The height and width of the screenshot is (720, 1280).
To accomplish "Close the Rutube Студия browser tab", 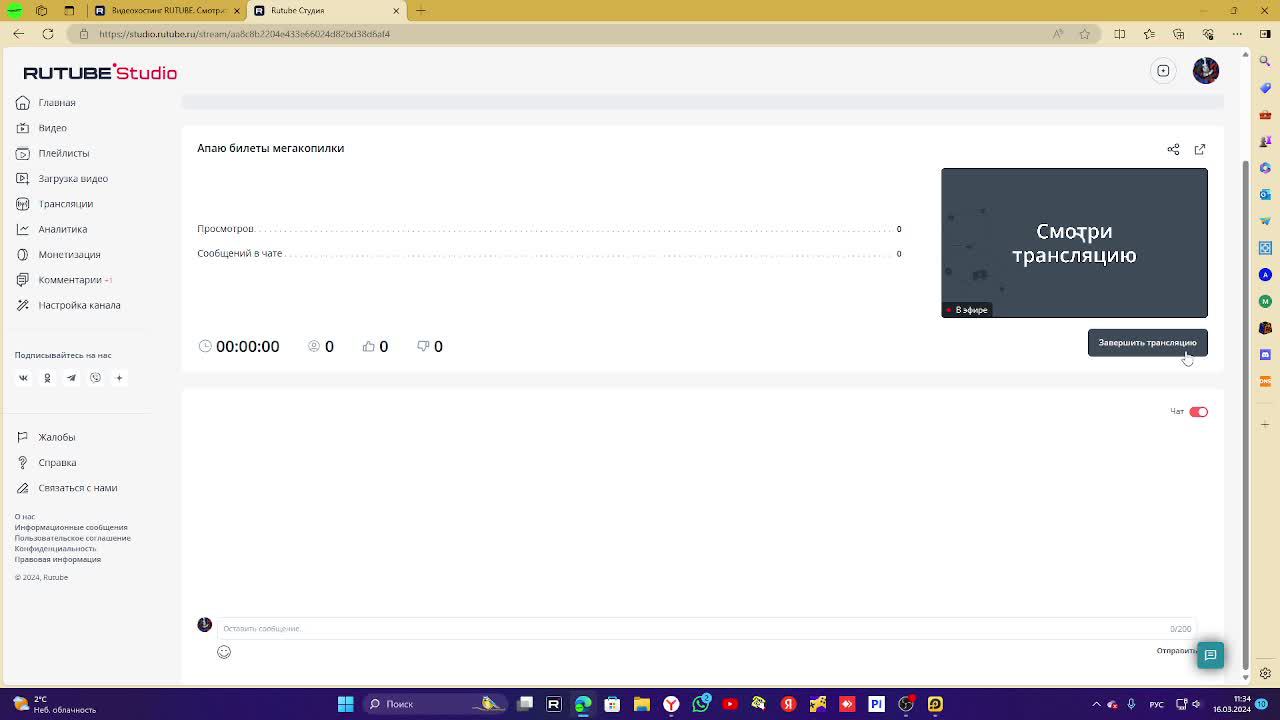I will 396,11.
